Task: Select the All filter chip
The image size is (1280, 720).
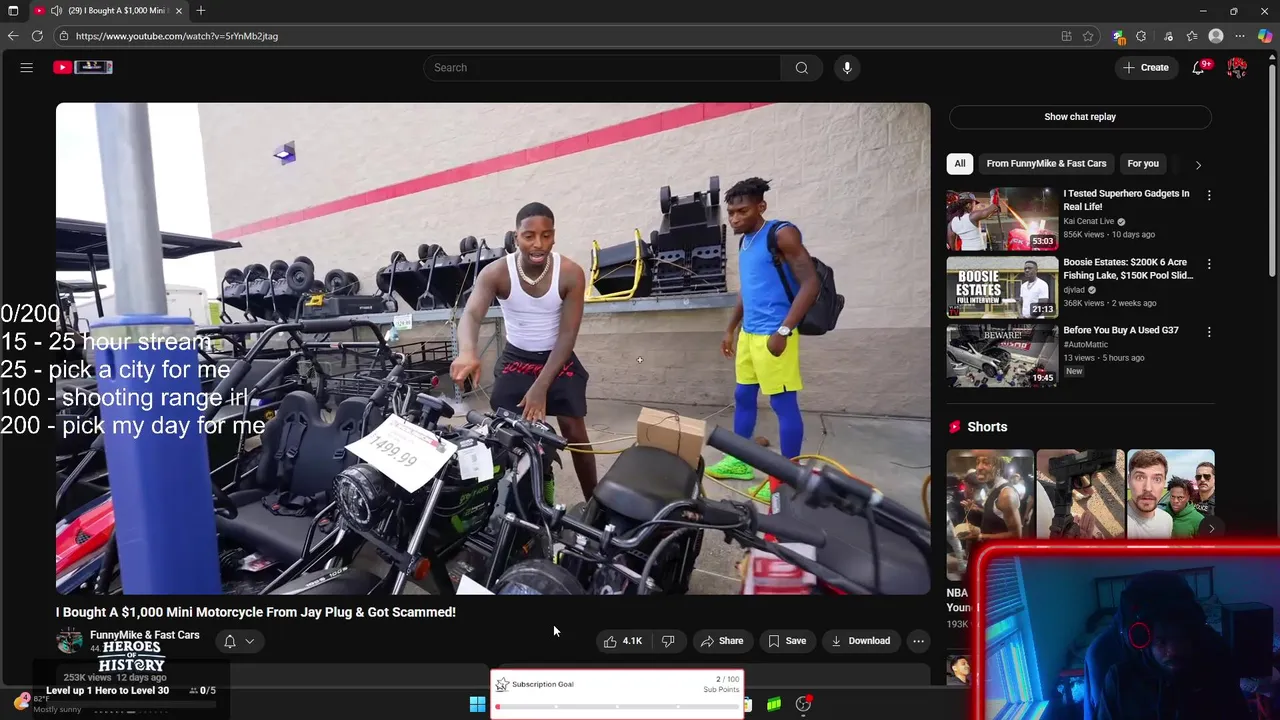Action: [959, 163]
